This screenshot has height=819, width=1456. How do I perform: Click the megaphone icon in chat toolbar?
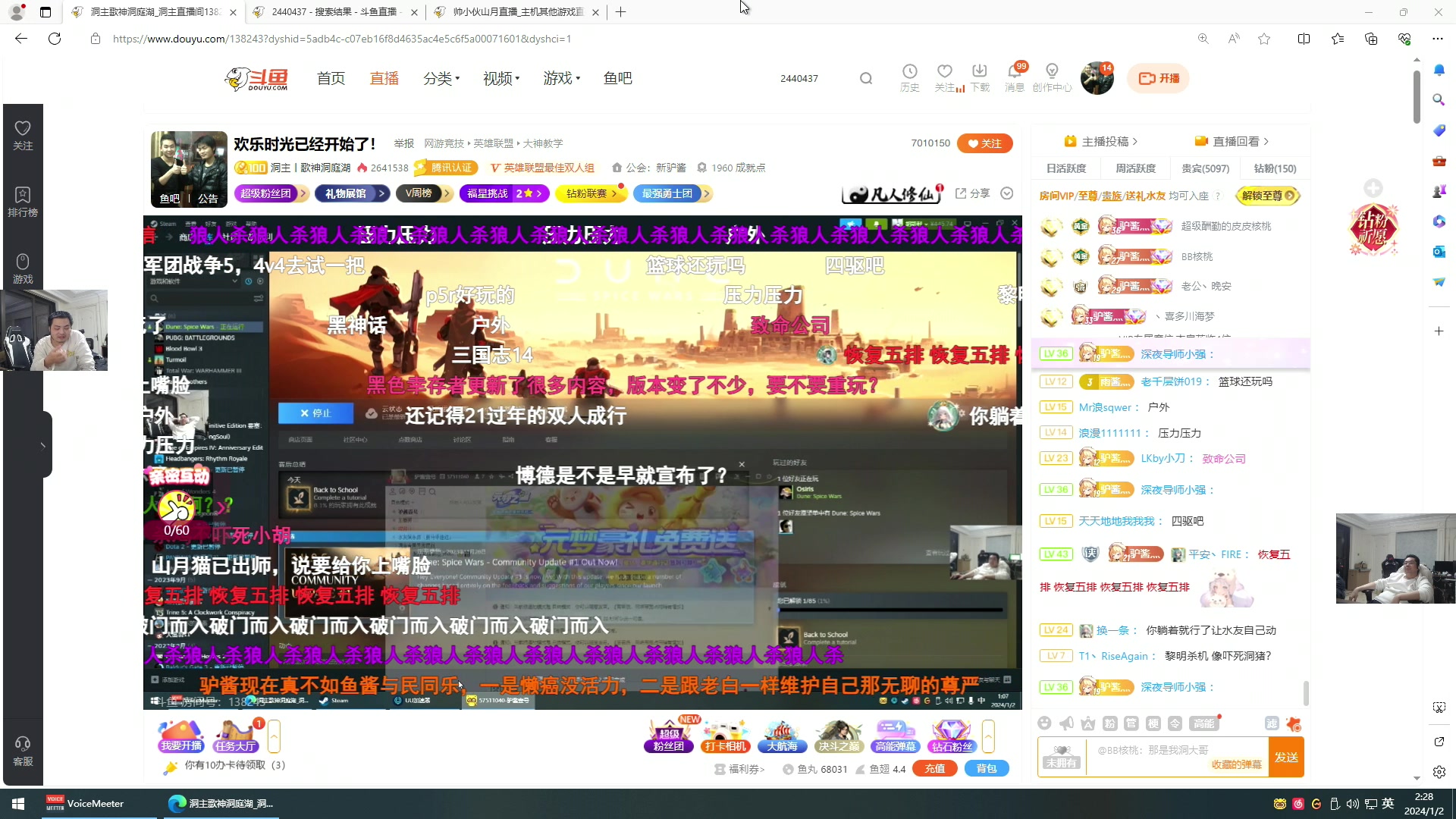pos(1066,723)
